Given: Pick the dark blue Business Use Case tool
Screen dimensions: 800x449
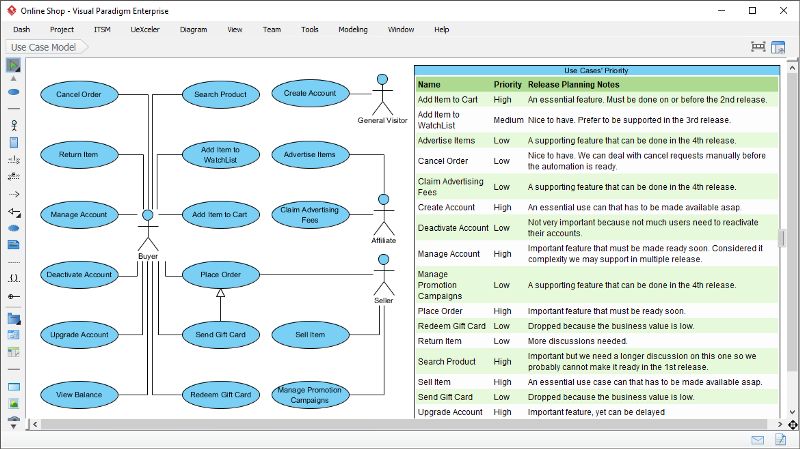Looking at the screenshot, I should [14, 228].
